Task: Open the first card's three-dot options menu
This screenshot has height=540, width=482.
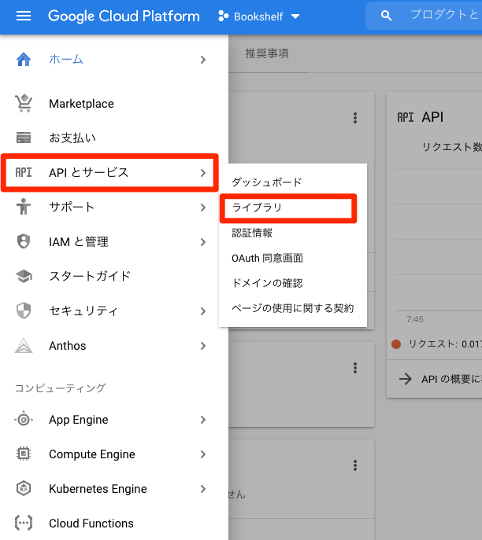Action: pos(355,118)
